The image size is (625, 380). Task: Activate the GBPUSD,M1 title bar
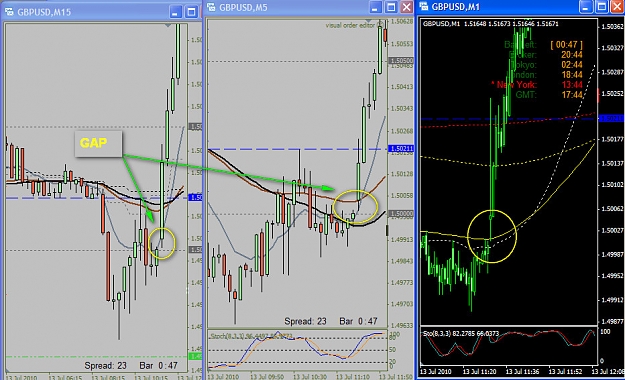(x=520, y=6)
